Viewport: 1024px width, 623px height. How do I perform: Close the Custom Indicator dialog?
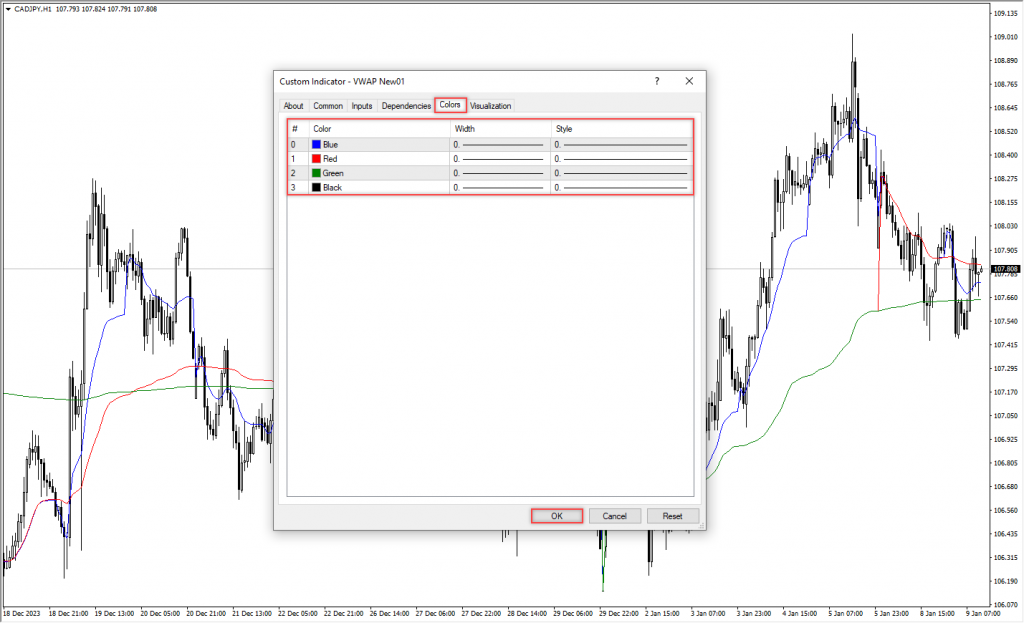[689, 81]
